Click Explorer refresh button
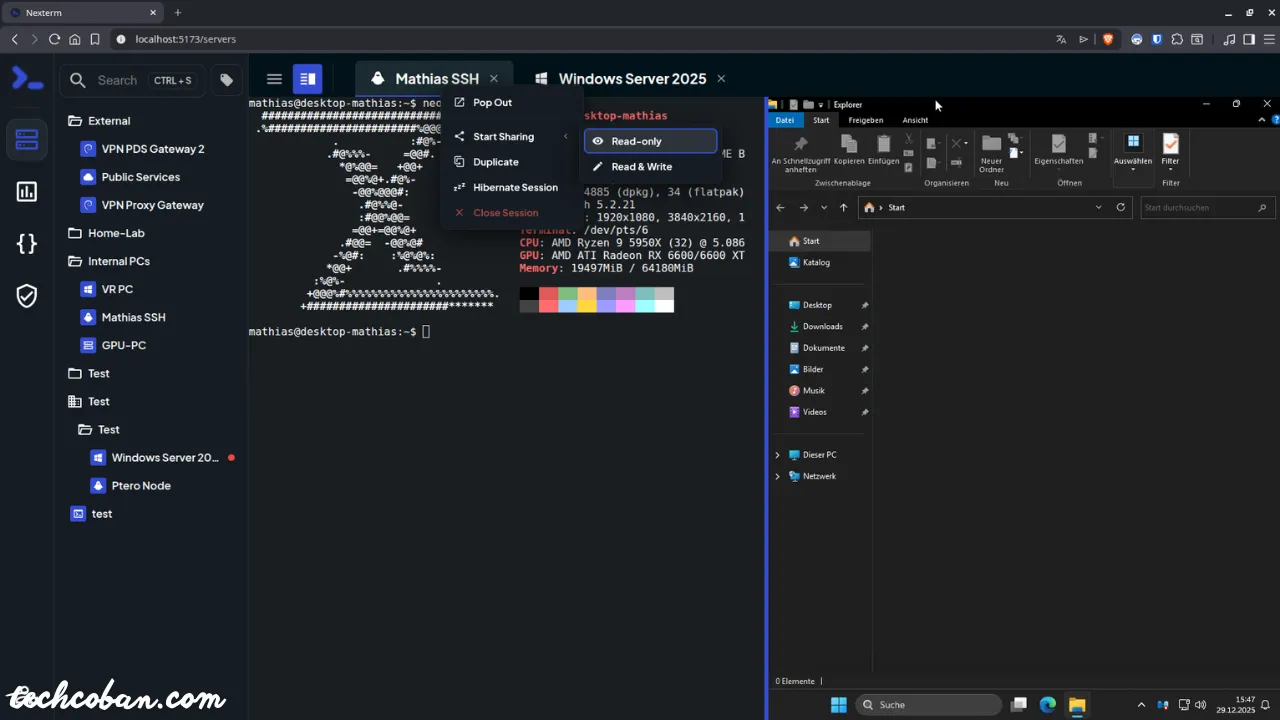The width and height of the screenshot is (1280, 720). click(1121, 208)
